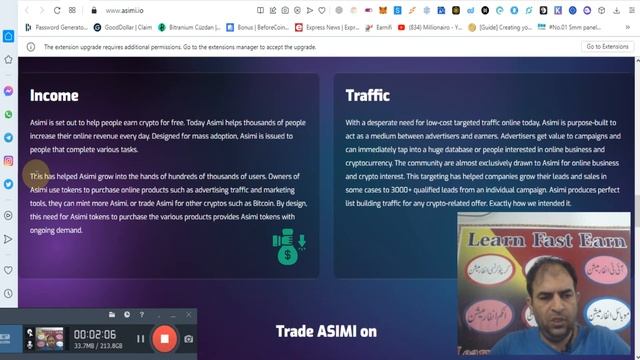Click the Go to Extensions button

607,47
